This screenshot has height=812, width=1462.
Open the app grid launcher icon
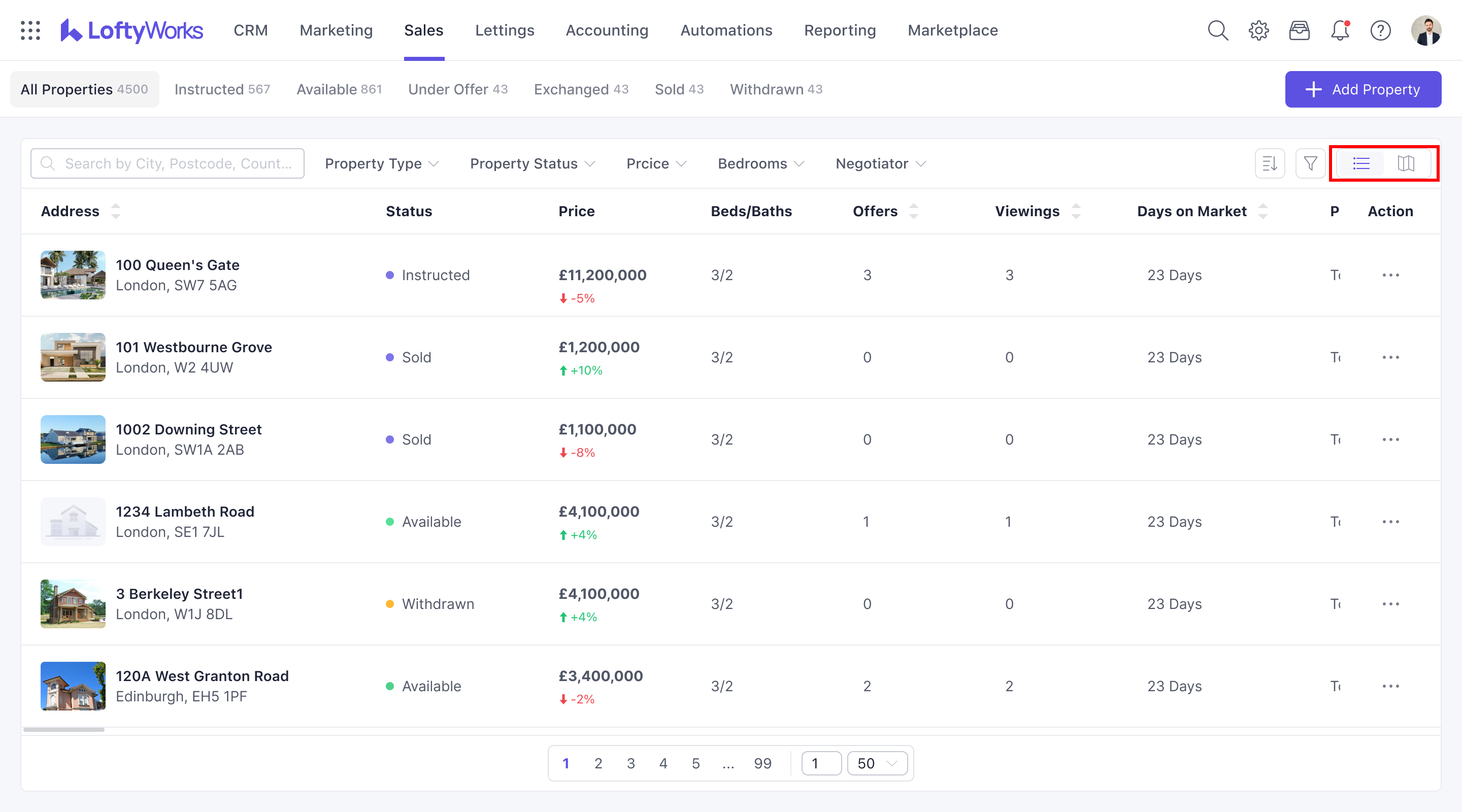point(30,30)
